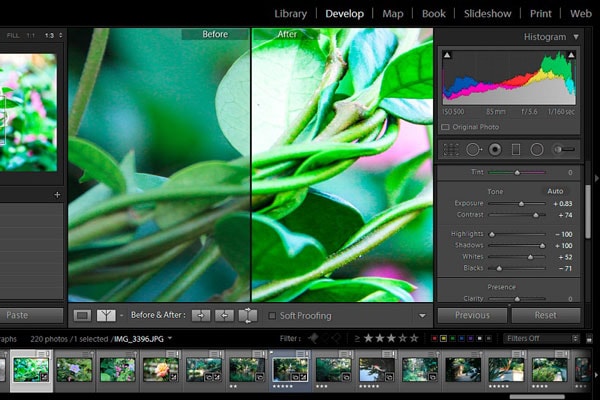Click the Exposure slider handle
Screen dimensions: 600x400
pos(521,204)
